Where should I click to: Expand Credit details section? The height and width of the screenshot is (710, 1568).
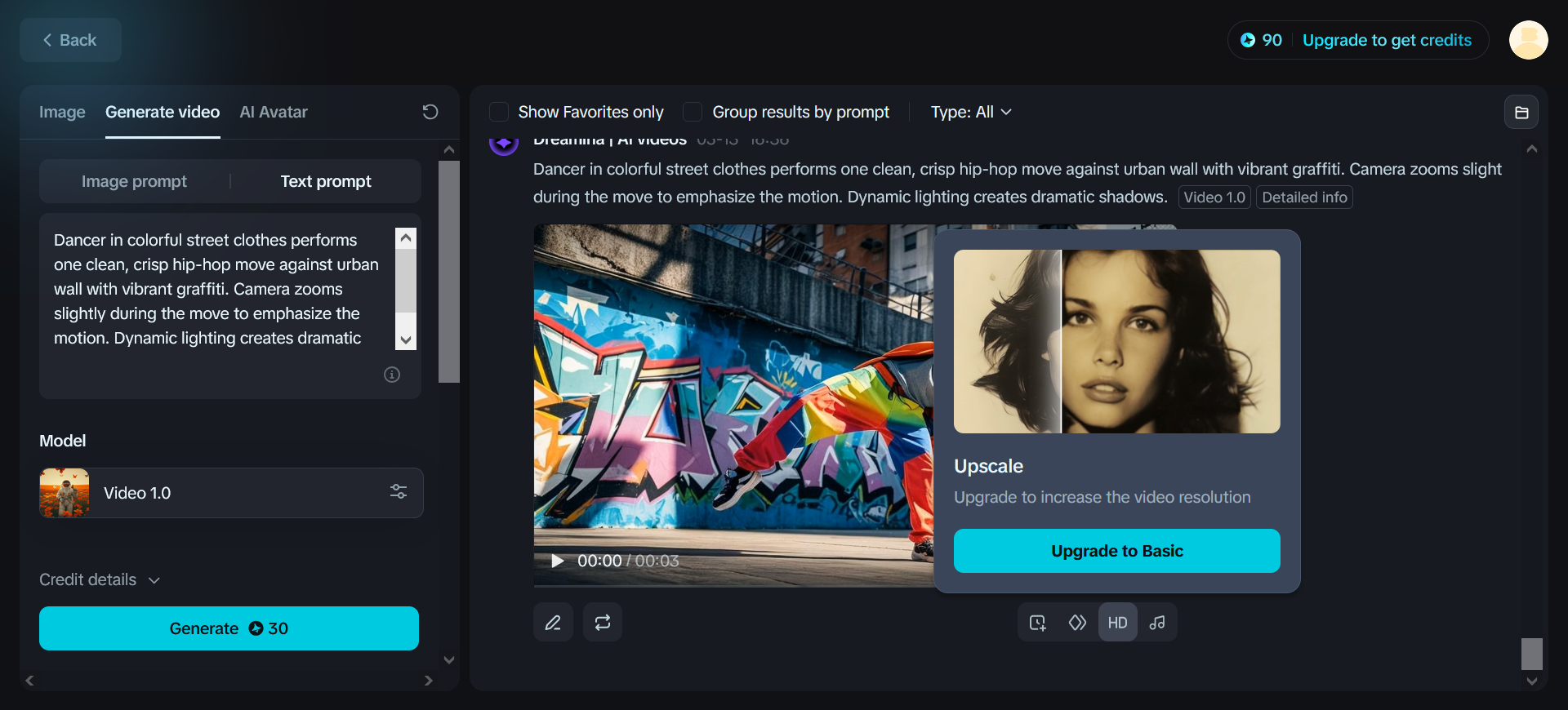point(100,579)
